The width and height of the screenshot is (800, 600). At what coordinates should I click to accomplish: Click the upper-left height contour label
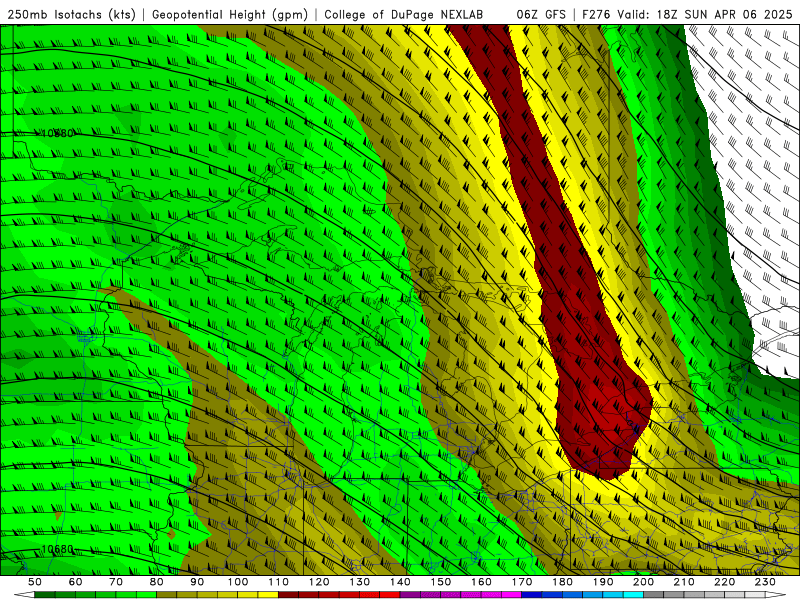[57, 134]
